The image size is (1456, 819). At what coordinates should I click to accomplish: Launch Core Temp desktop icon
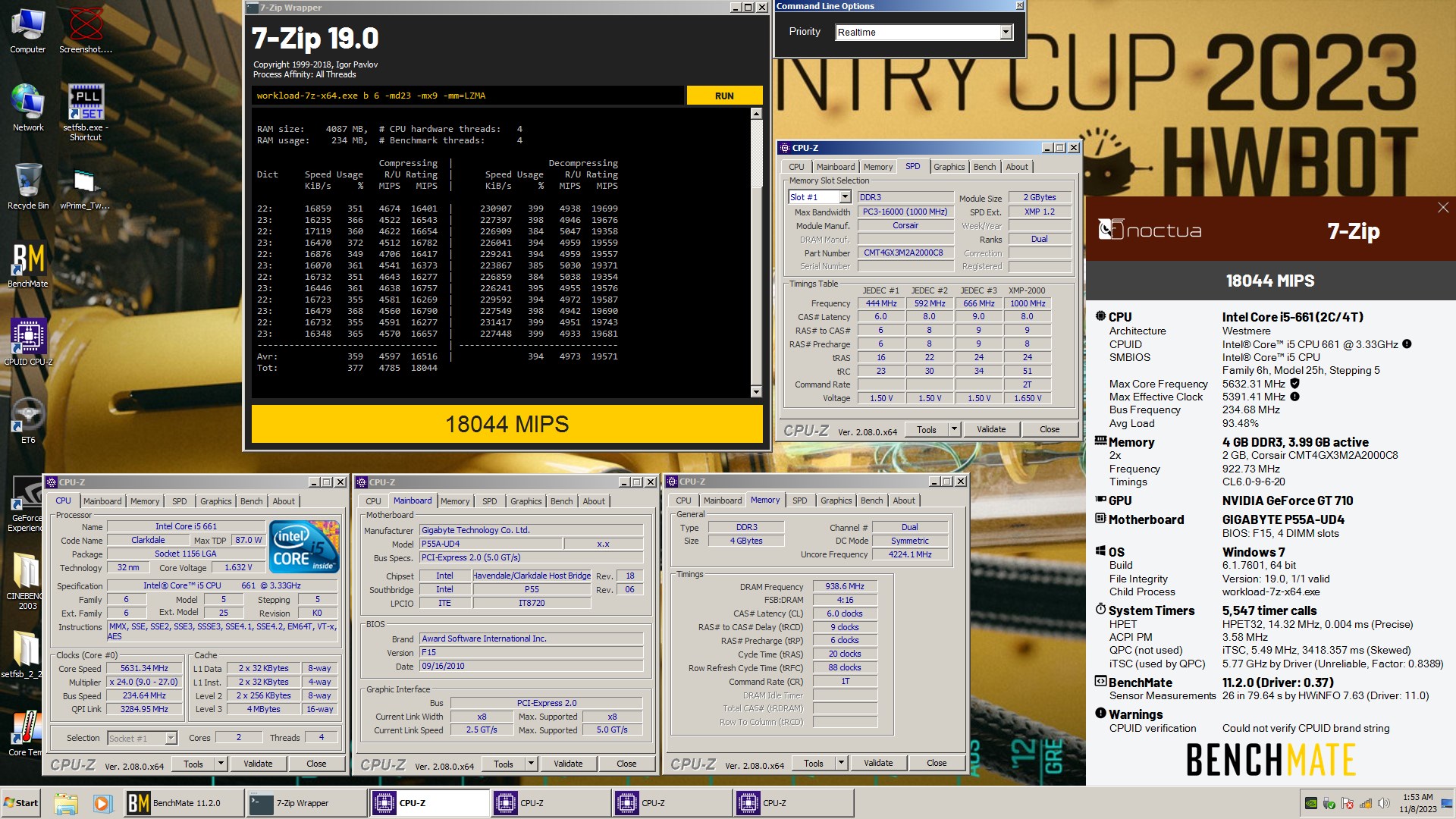click(x=25, y=733)
